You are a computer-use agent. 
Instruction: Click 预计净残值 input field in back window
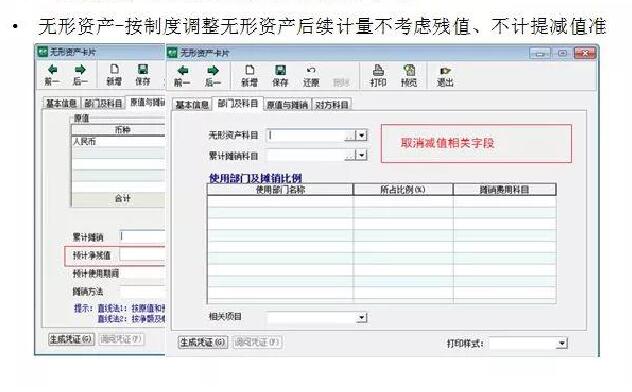pos(143,255)
